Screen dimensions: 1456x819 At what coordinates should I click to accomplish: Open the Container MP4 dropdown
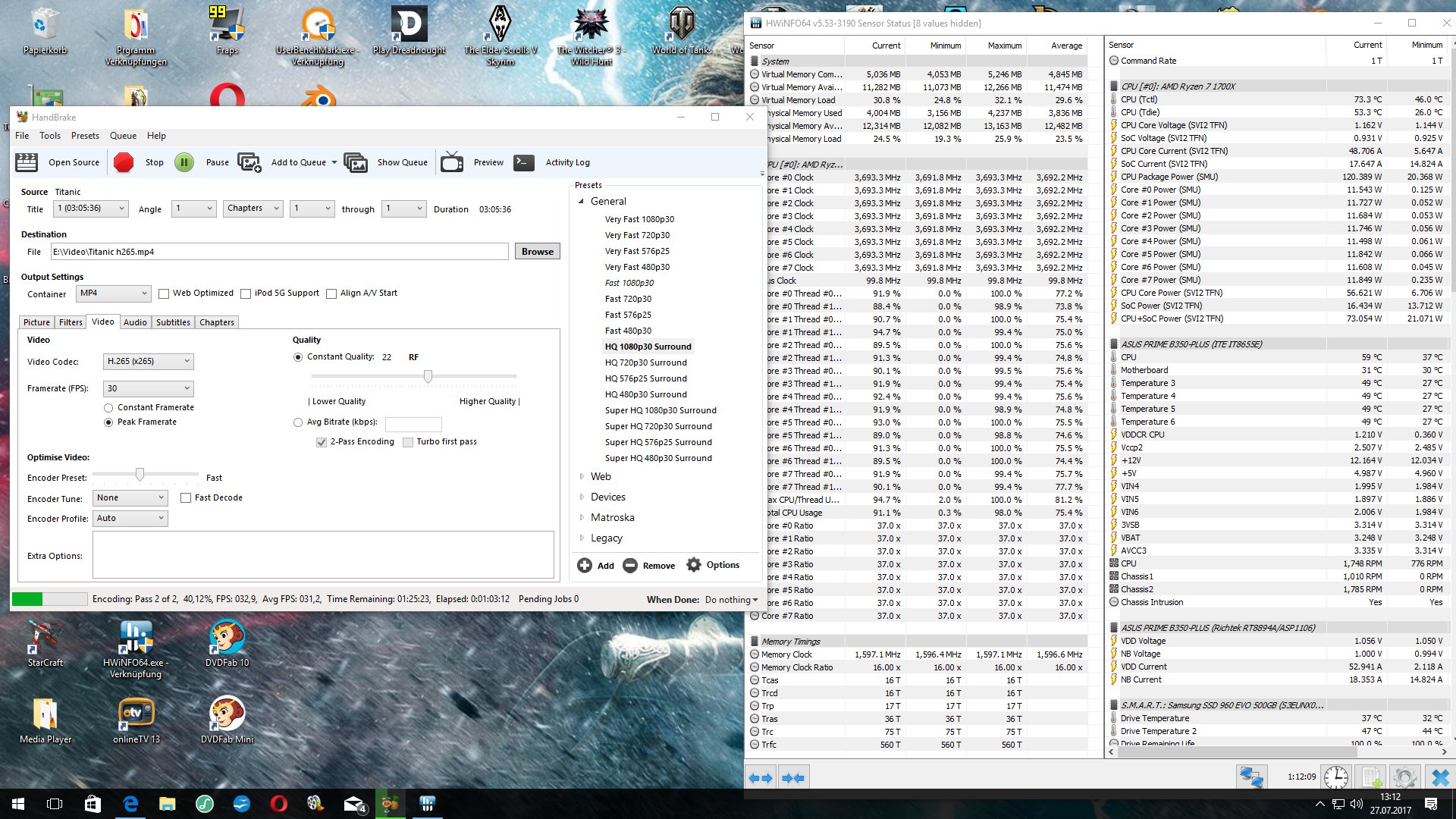(x=114, y=293)
